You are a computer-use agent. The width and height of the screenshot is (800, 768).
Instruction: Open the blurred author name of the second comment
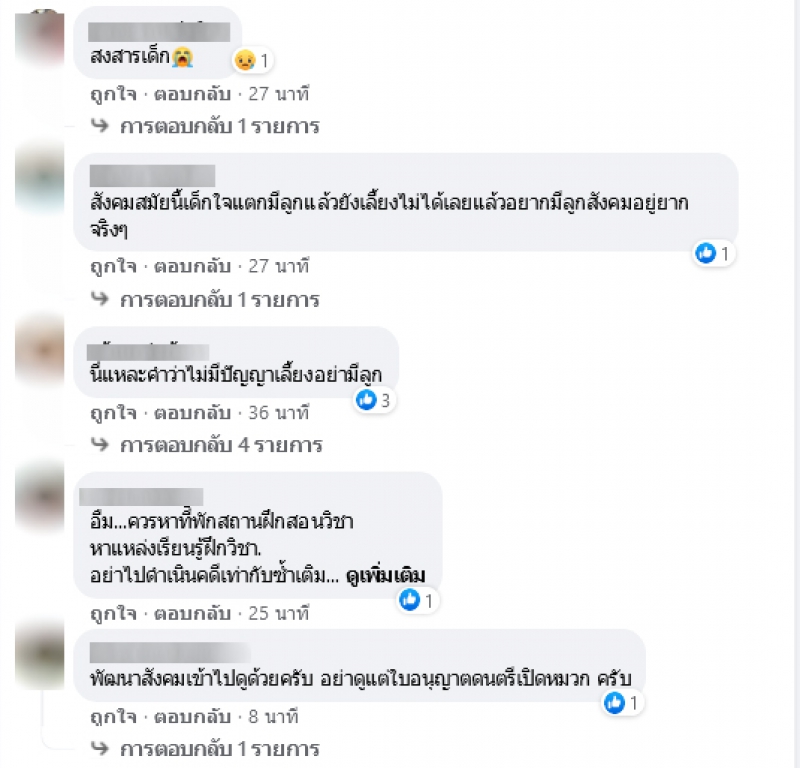(152, 176)
